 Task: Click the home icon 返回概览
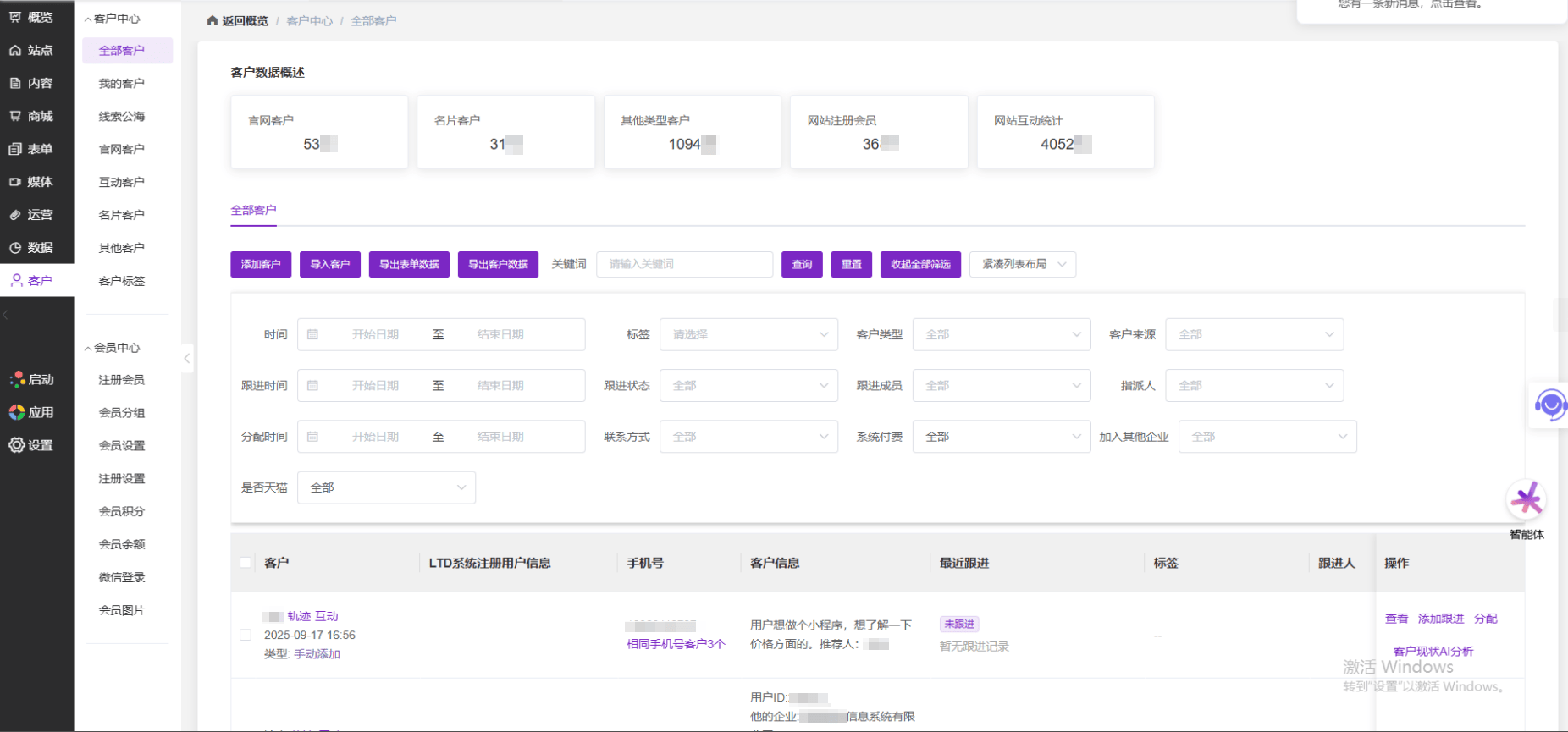tap(213, 20)
